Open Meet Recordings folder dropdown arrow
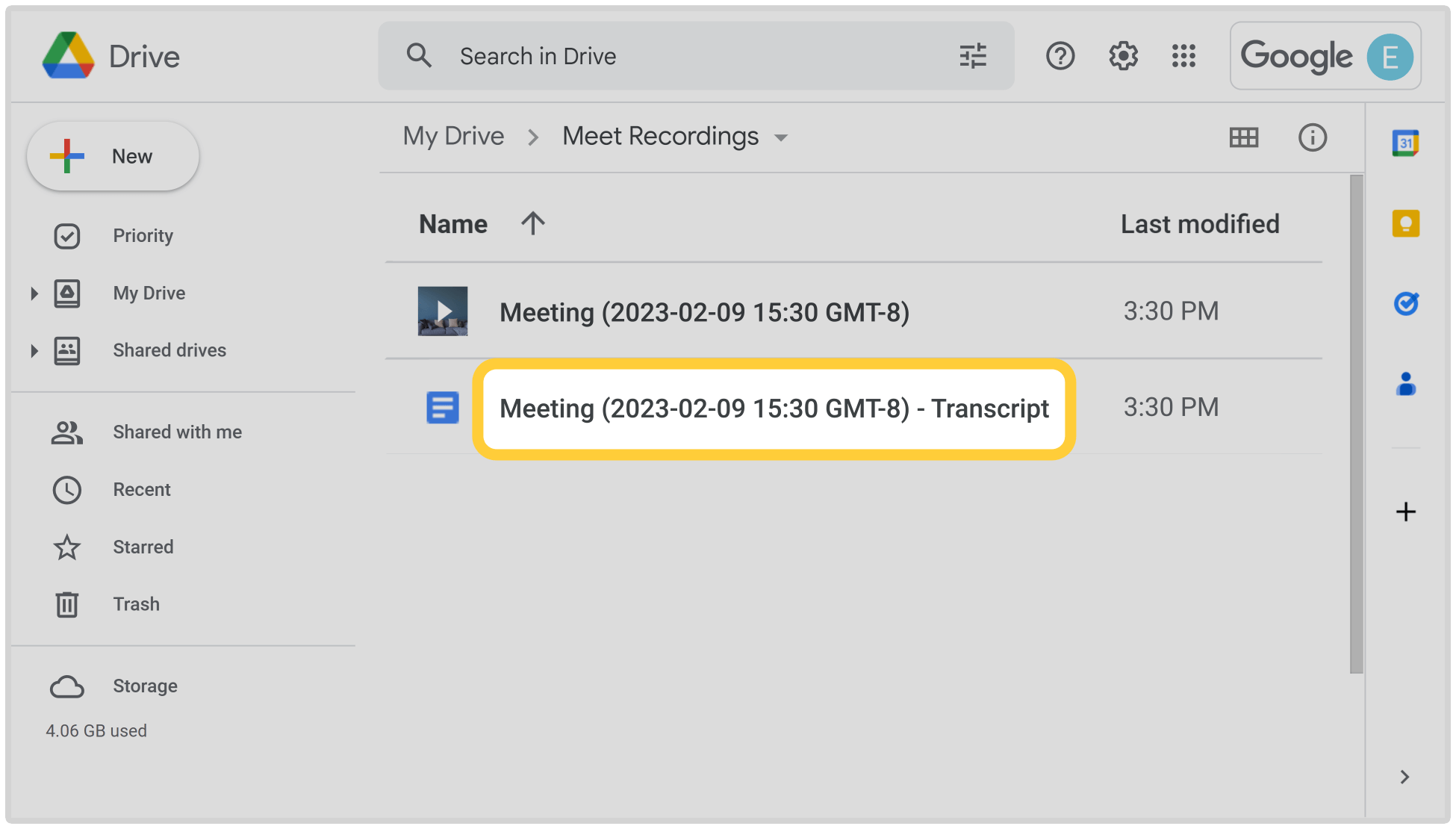Screen dimensions: 1456x829 point(781,138)
